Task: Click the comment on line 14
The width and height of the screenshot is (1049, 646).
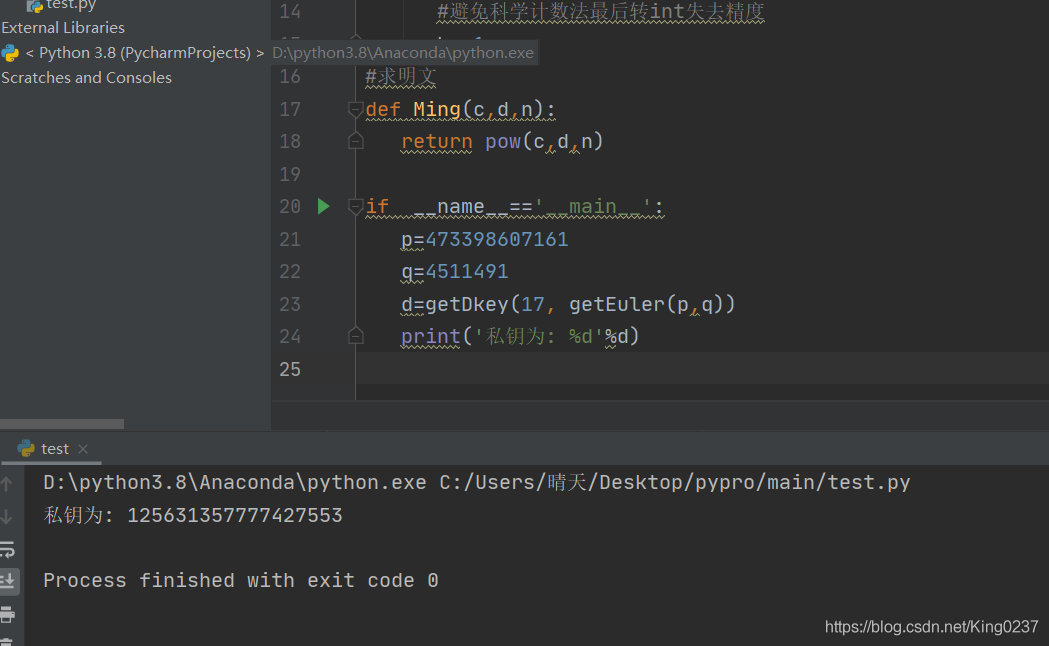Action: tap(600, 11)
